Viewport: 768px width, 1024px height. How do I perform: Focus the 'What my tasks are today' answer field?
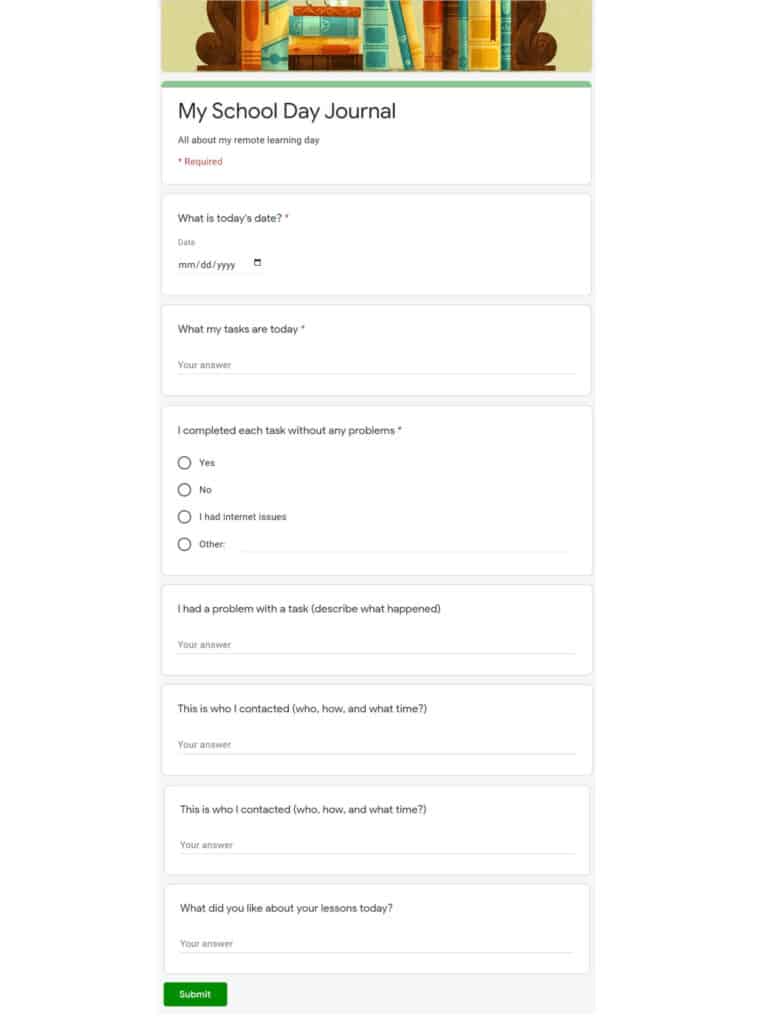coord(376,365)
